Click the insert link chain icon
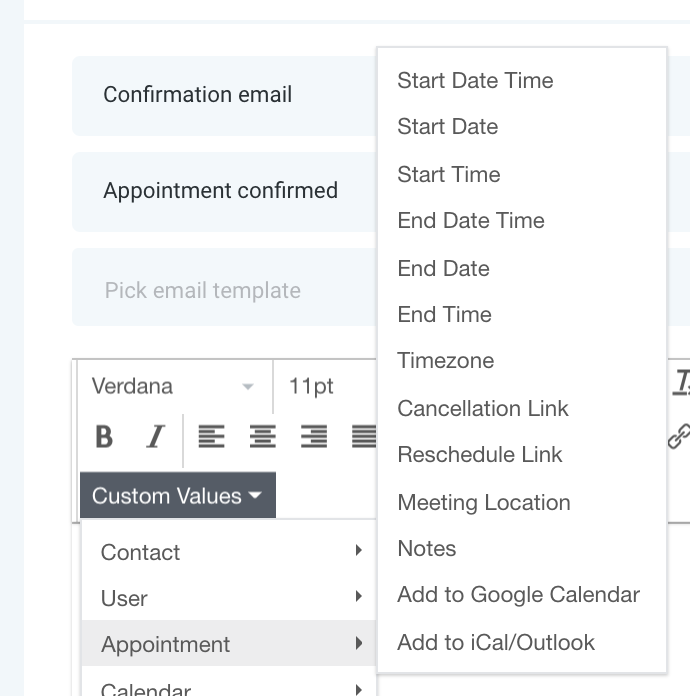The width and height of the screenshot is (690, 696). pos(680,437)
